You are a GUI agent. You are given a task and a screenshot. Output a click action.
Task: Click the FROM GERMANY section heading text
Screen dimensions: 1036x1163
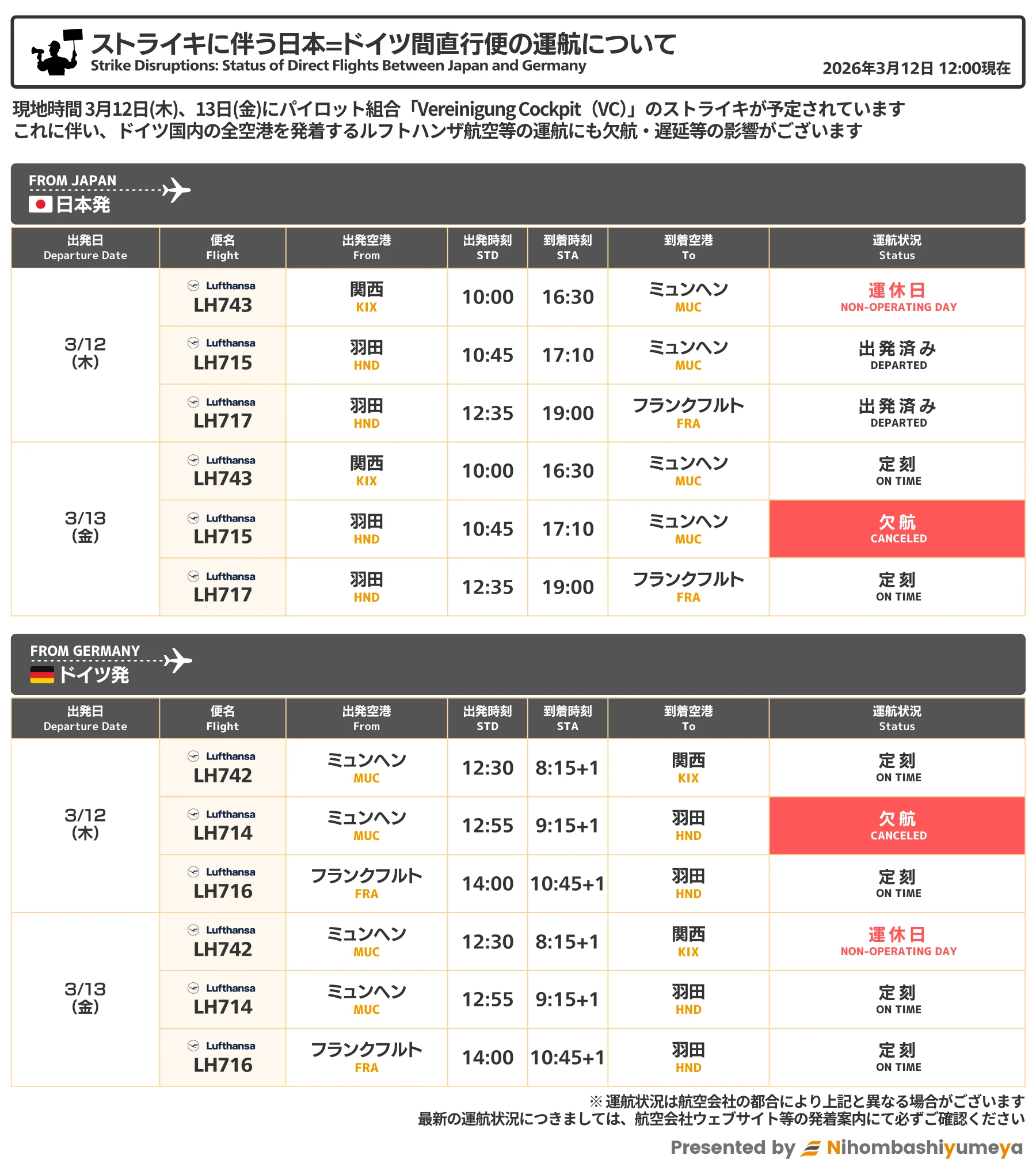point(85,651)
